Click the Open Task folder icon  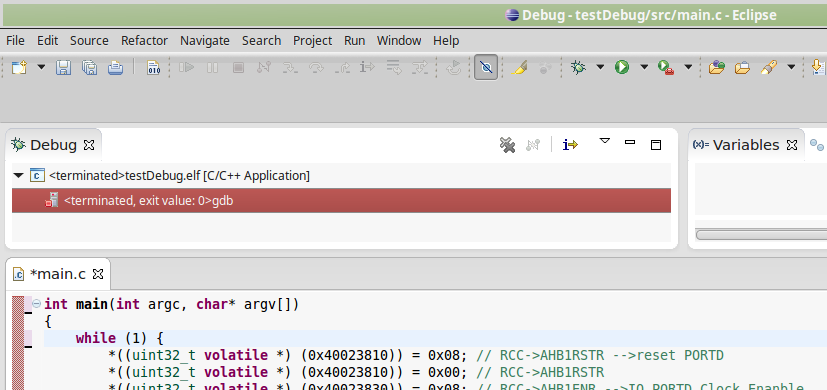coord(743,68)
